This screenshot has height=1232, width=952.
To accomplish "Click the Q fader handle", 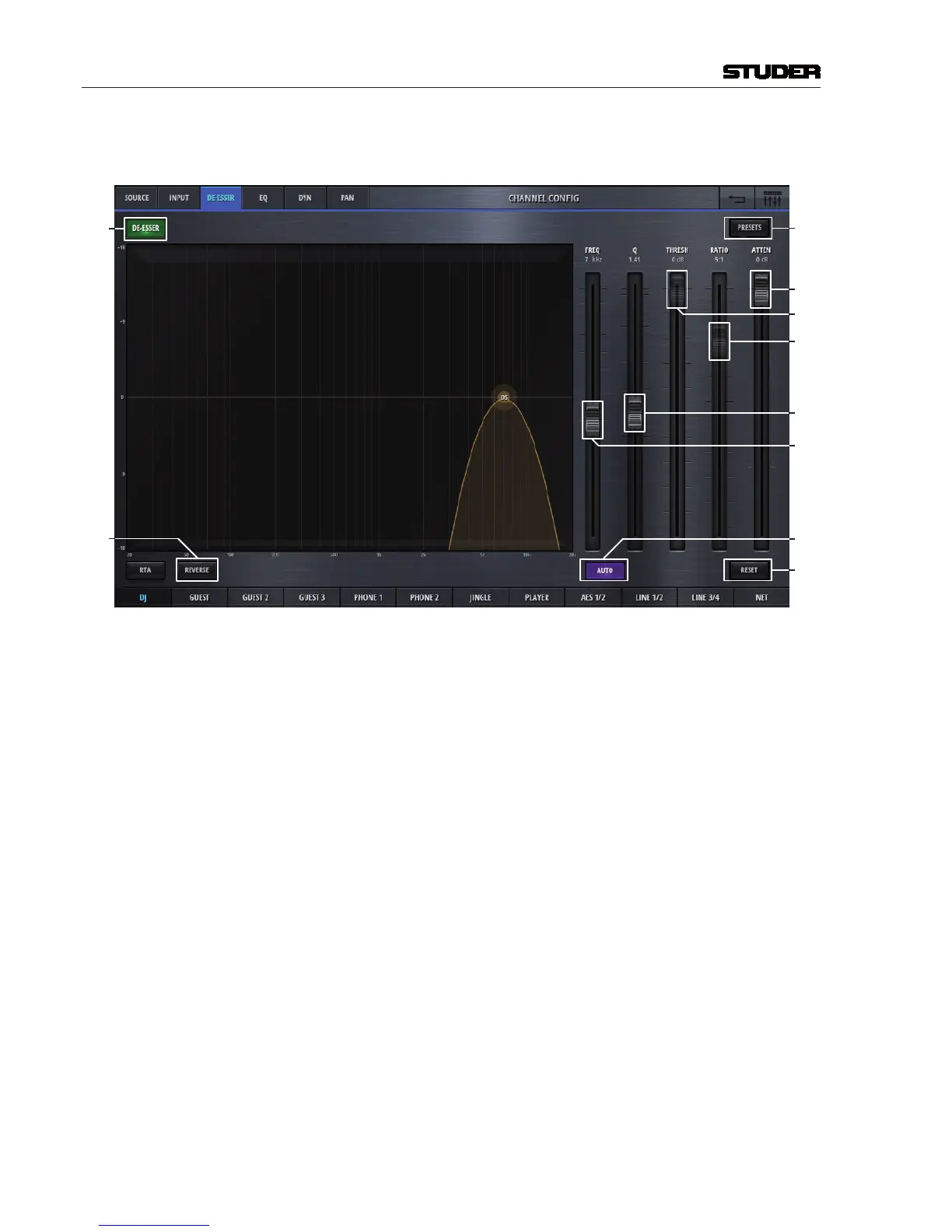I will coord(635,412).
